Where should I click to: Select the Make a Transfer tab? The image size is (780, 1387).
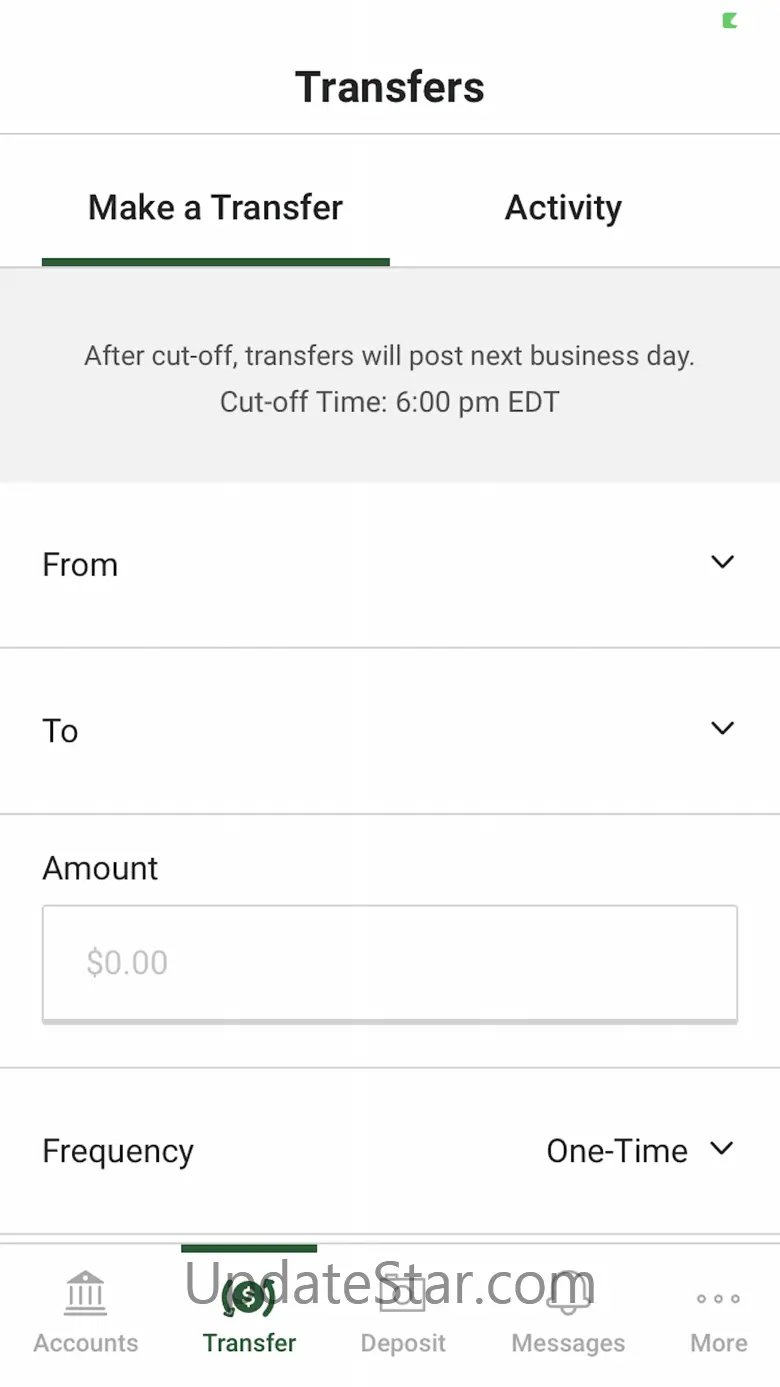pyautogui.click(x=215, y=208)
